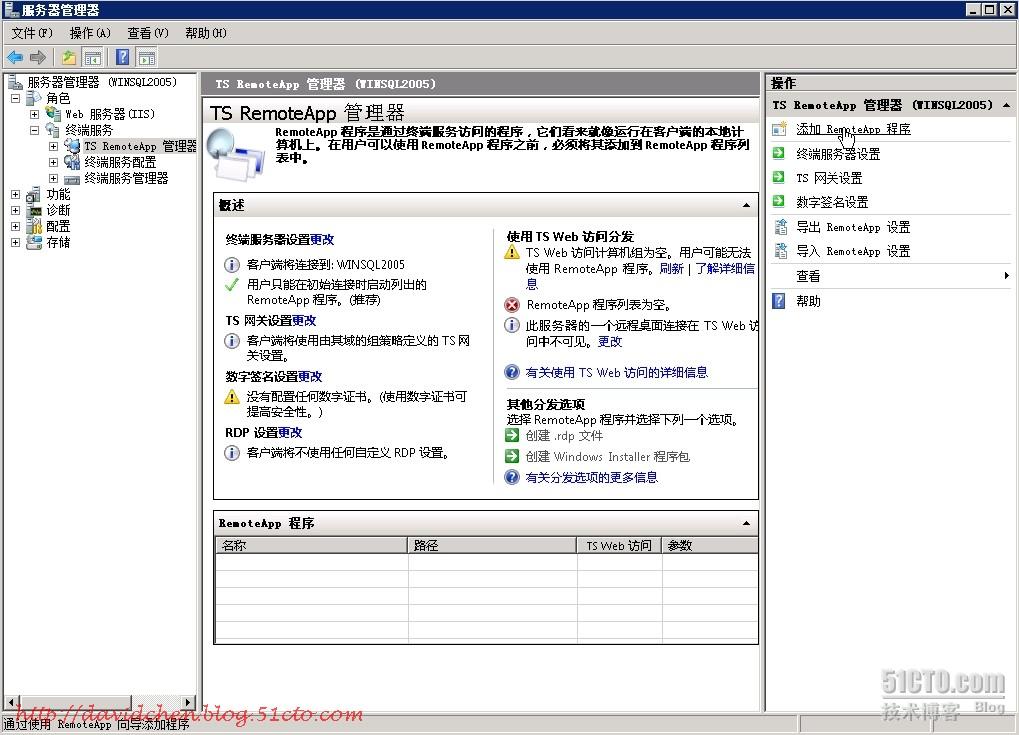This screenshot has width=1019, height=735.
Task: Click the Forward arrow toolbar icon
Action: click(38, 58)
